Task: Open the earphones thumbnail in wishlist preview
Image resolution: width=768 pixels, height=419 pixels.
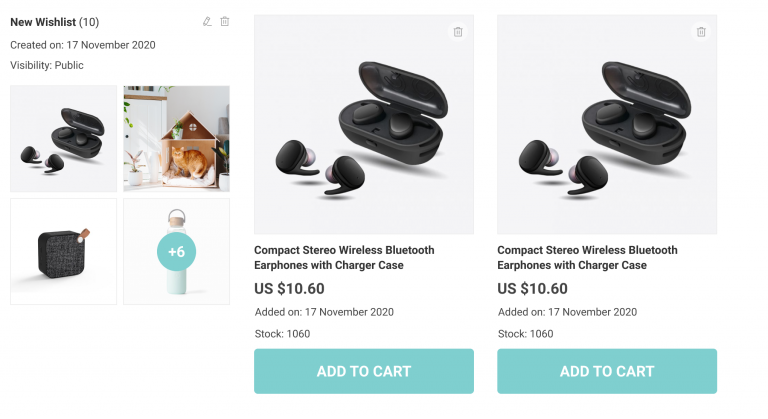Action: pos(63,138)
